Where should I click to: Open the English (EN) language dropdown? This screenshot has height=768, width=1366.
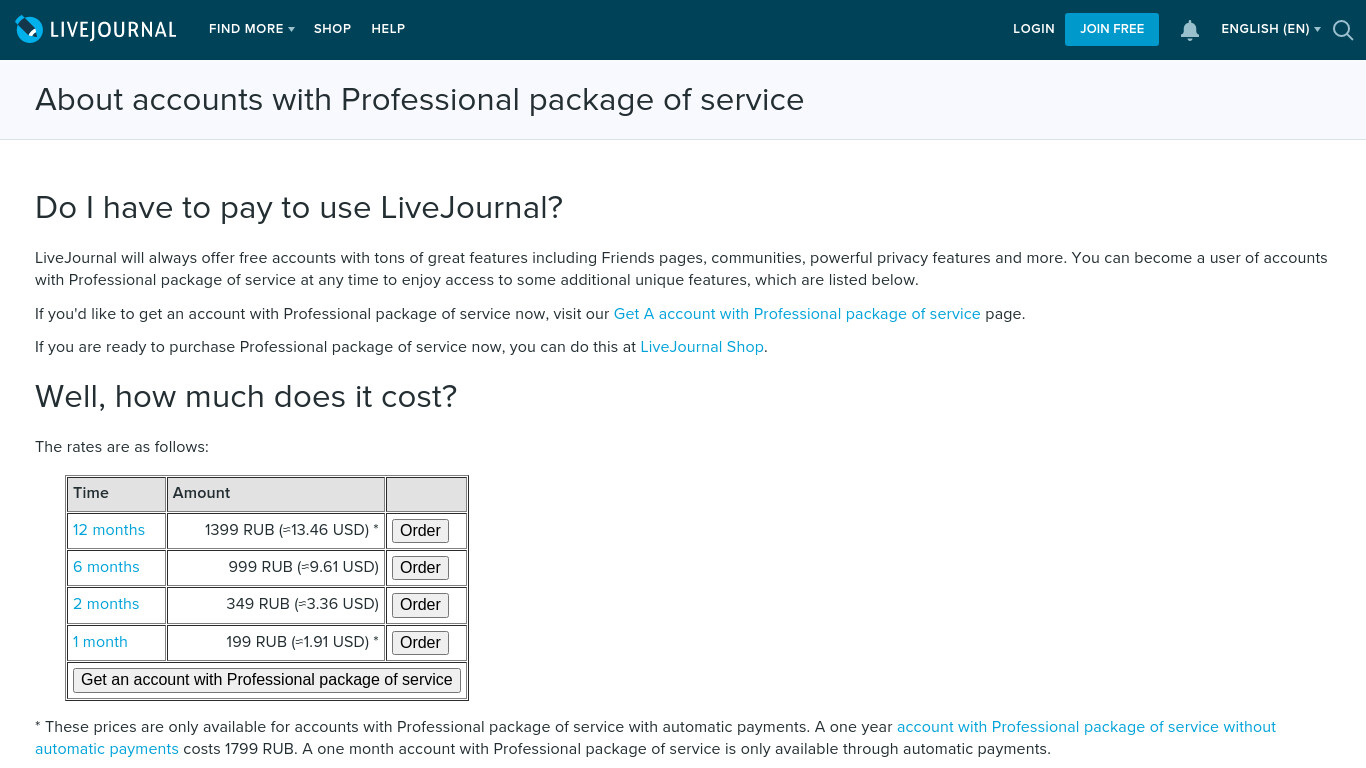click(1271, 29)
